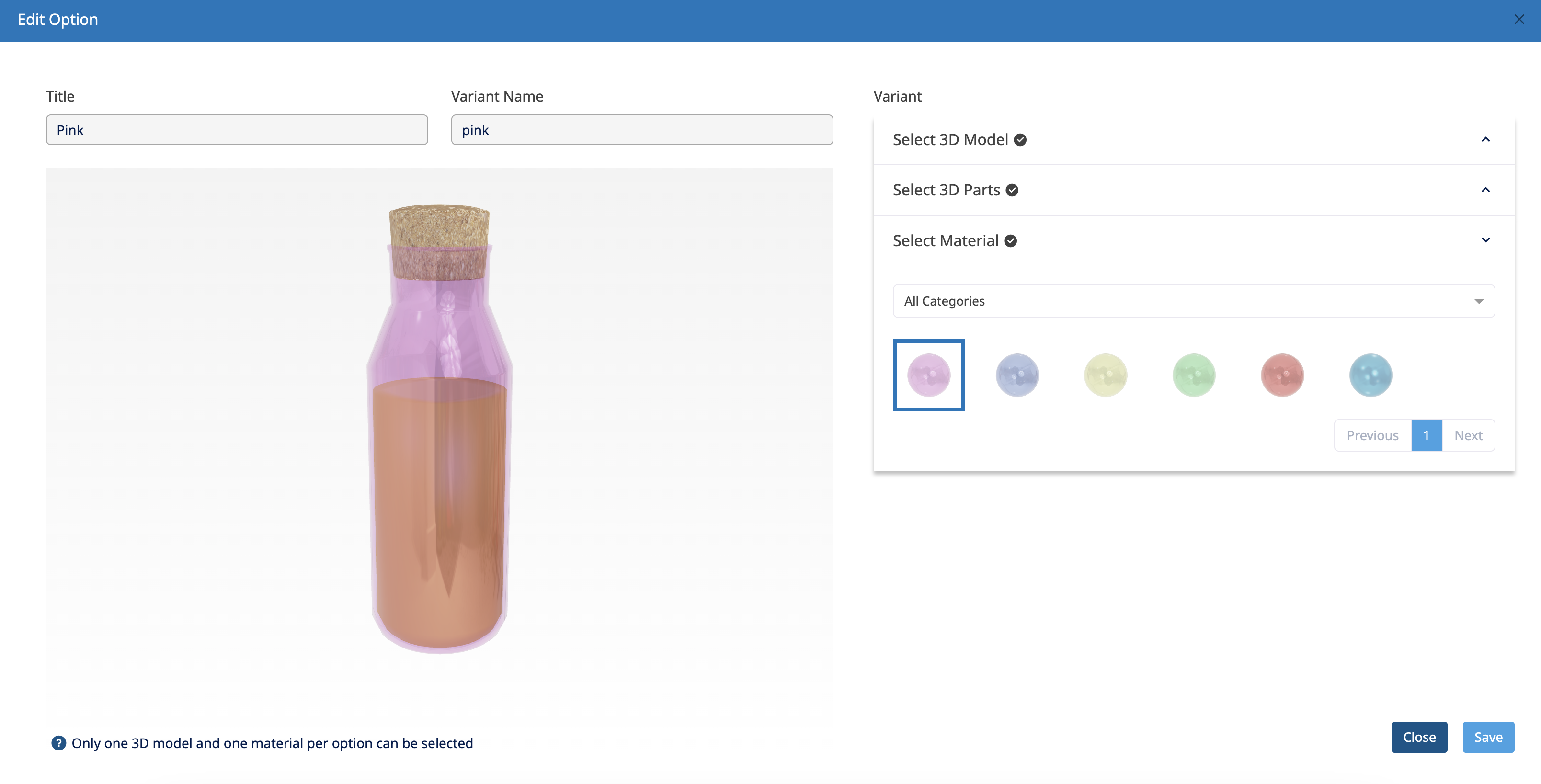Expand the Select 3D Model section chevron
1541x784 pixels.
click(x=1485, y=139)
